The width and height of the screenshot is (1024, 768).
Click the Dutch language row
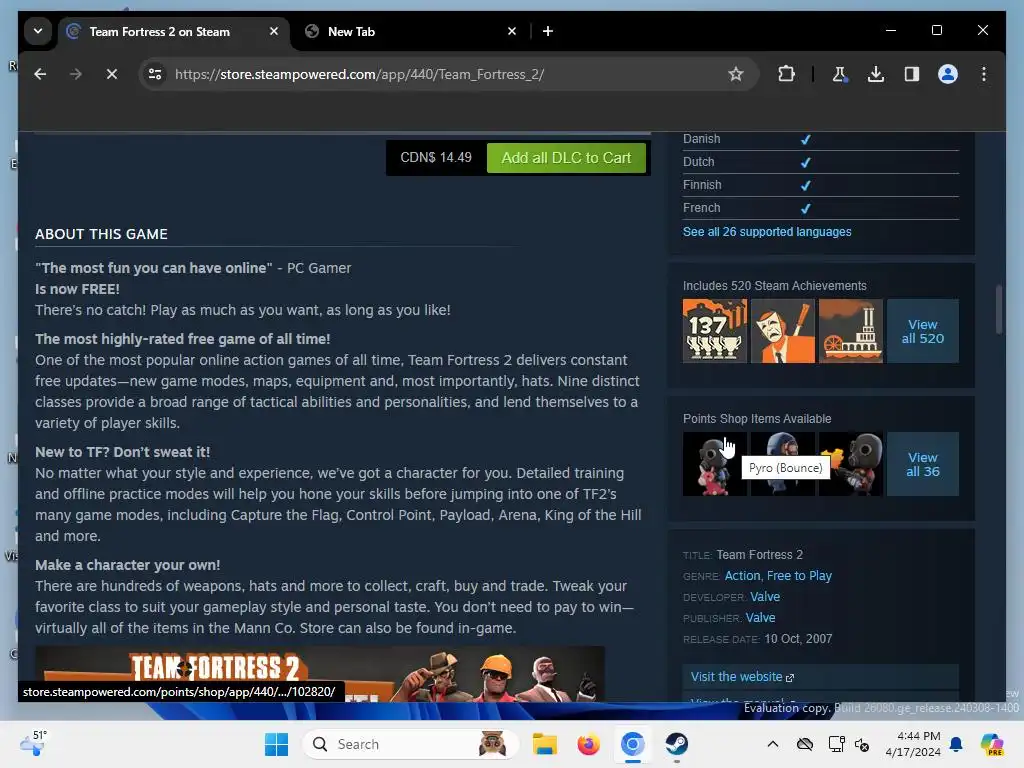coord(820,162)
